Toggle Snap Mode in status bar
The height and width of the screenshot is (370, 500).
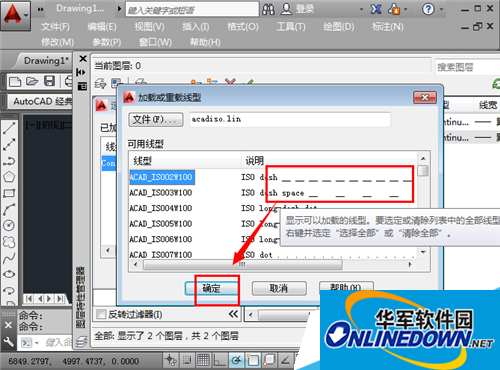click(x=187, y=360)
